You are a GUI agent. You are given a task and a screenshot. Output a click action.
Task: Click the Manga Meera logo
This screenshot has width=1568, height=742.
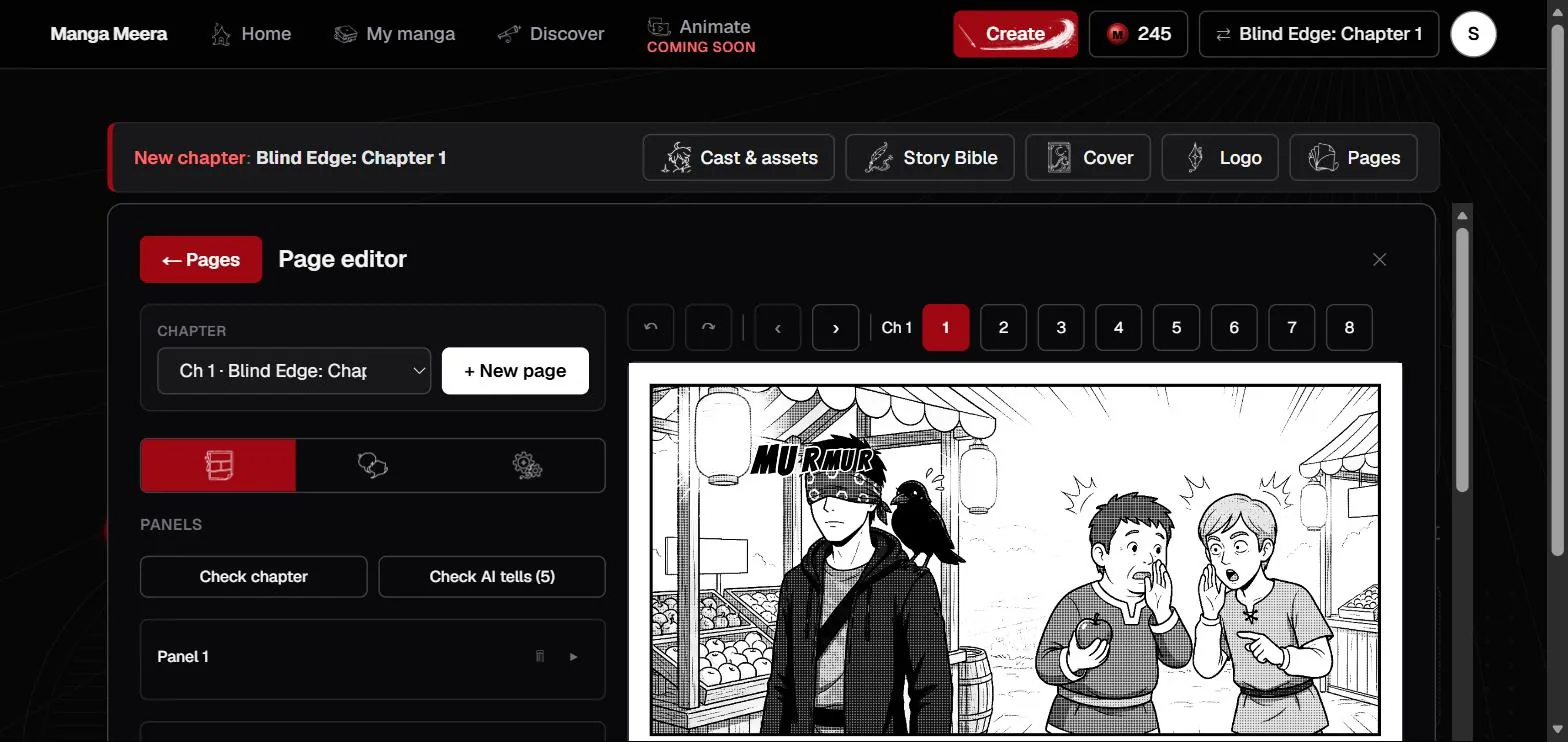pos(109,34)
